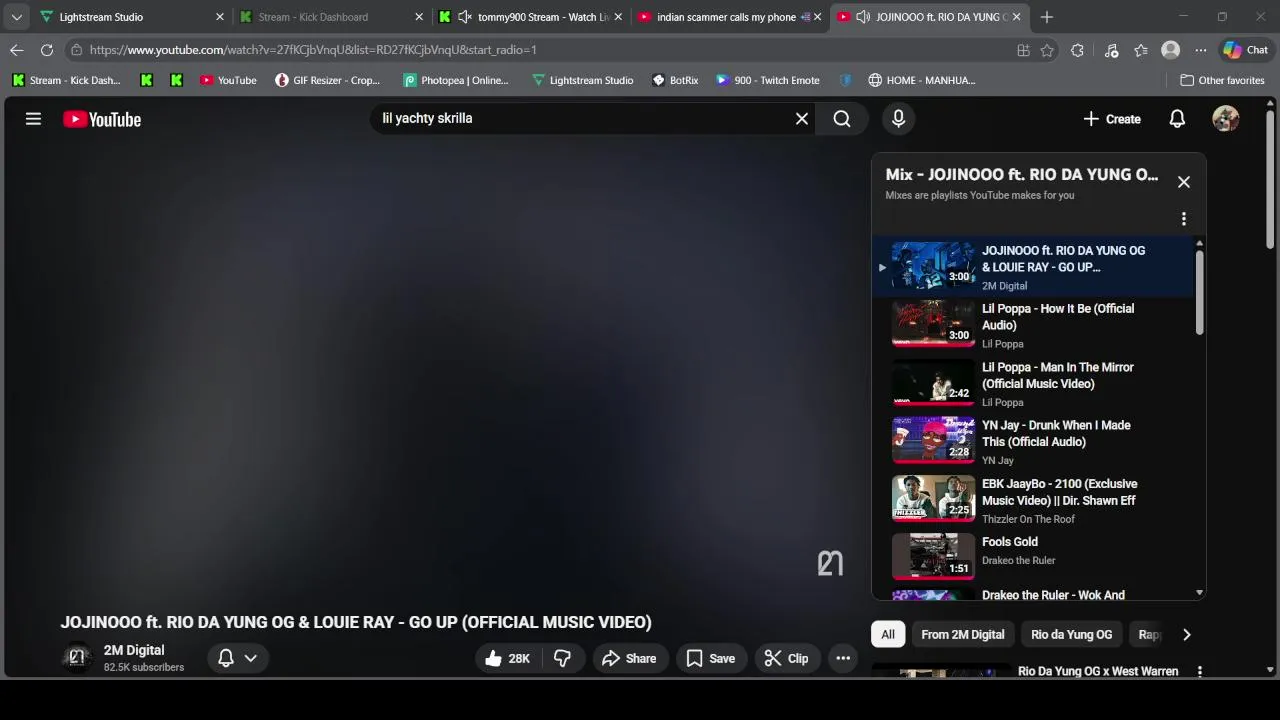Open the YouTube guide hamburger menu

(33, 119)
